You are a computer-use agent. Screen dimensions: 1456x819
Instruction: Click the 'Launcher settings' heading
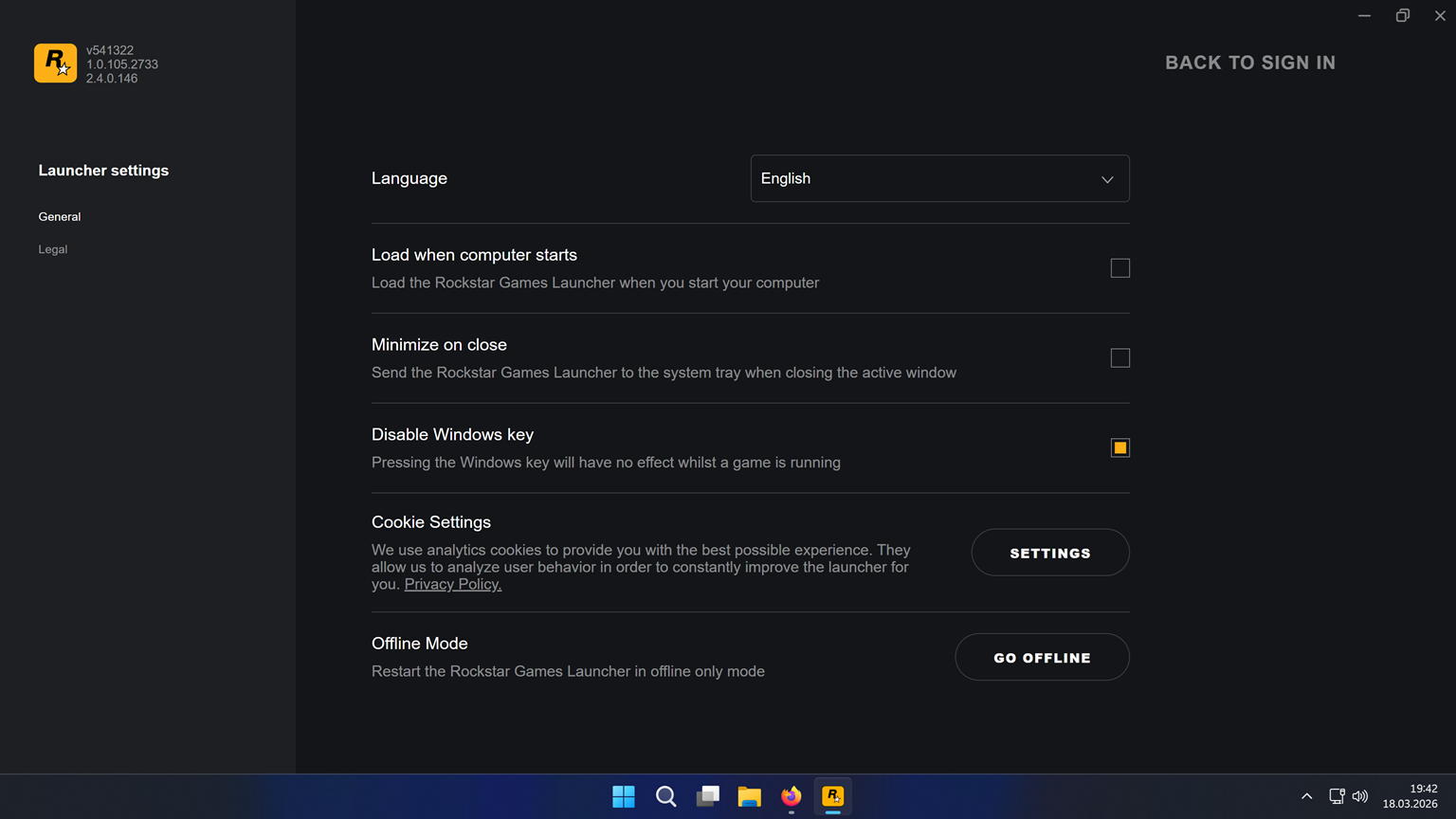[103, 171]
